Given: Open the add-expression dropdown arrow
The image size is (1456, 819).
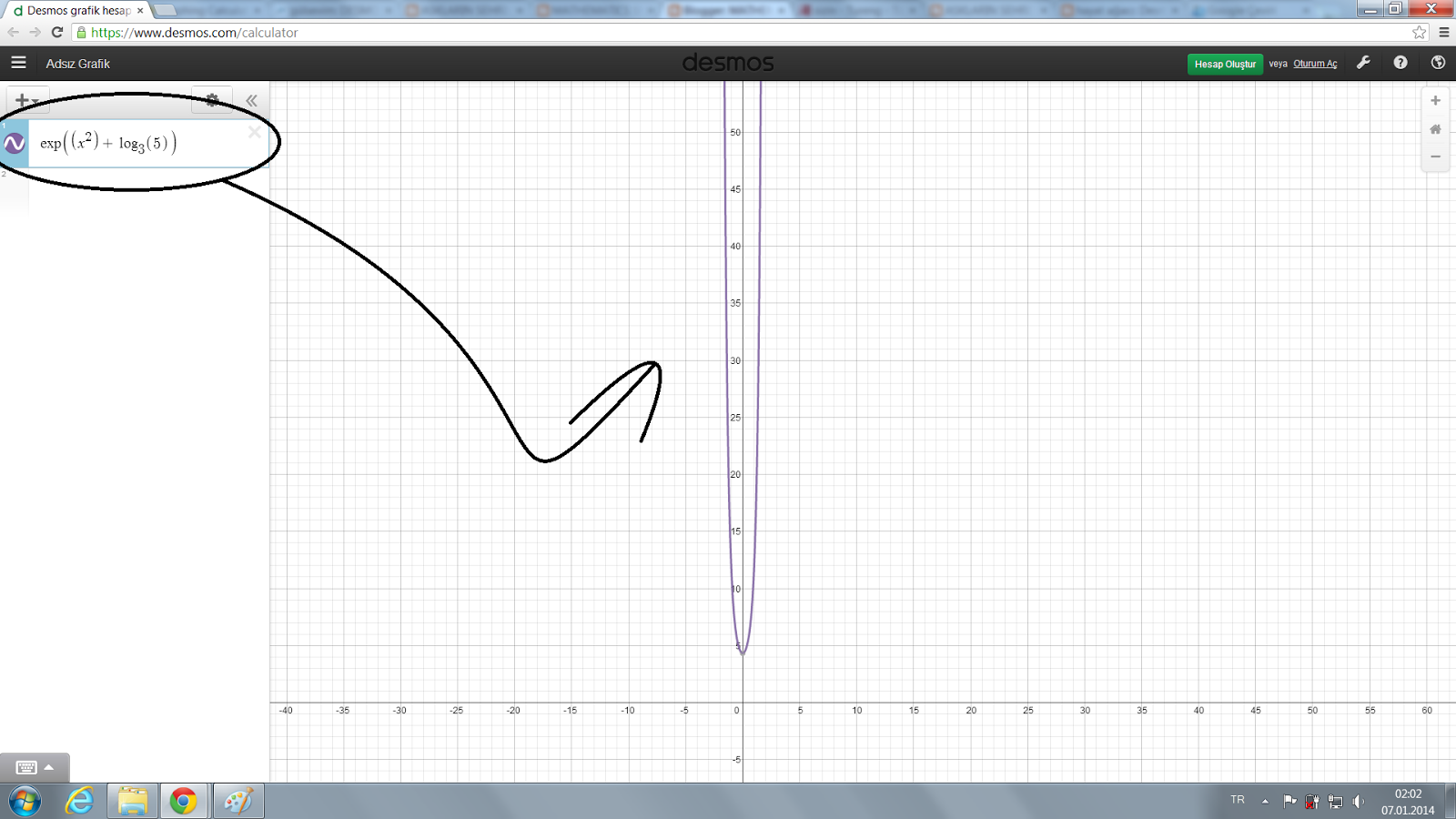Looking at the screenshot, I should [x=35, y=100].
